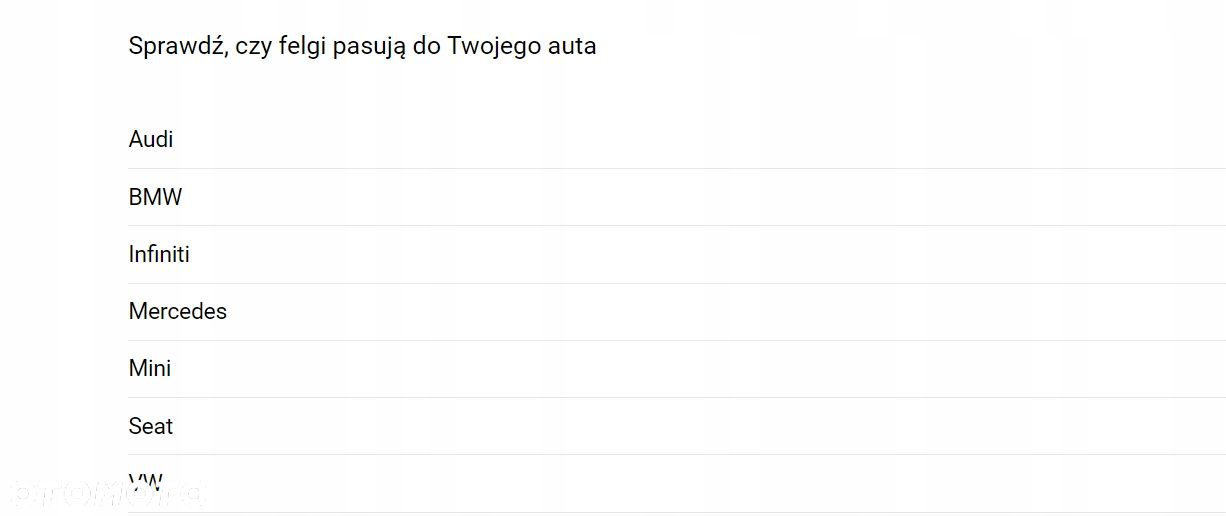
Task: Click the BMW text label
Action: (155, 197)
